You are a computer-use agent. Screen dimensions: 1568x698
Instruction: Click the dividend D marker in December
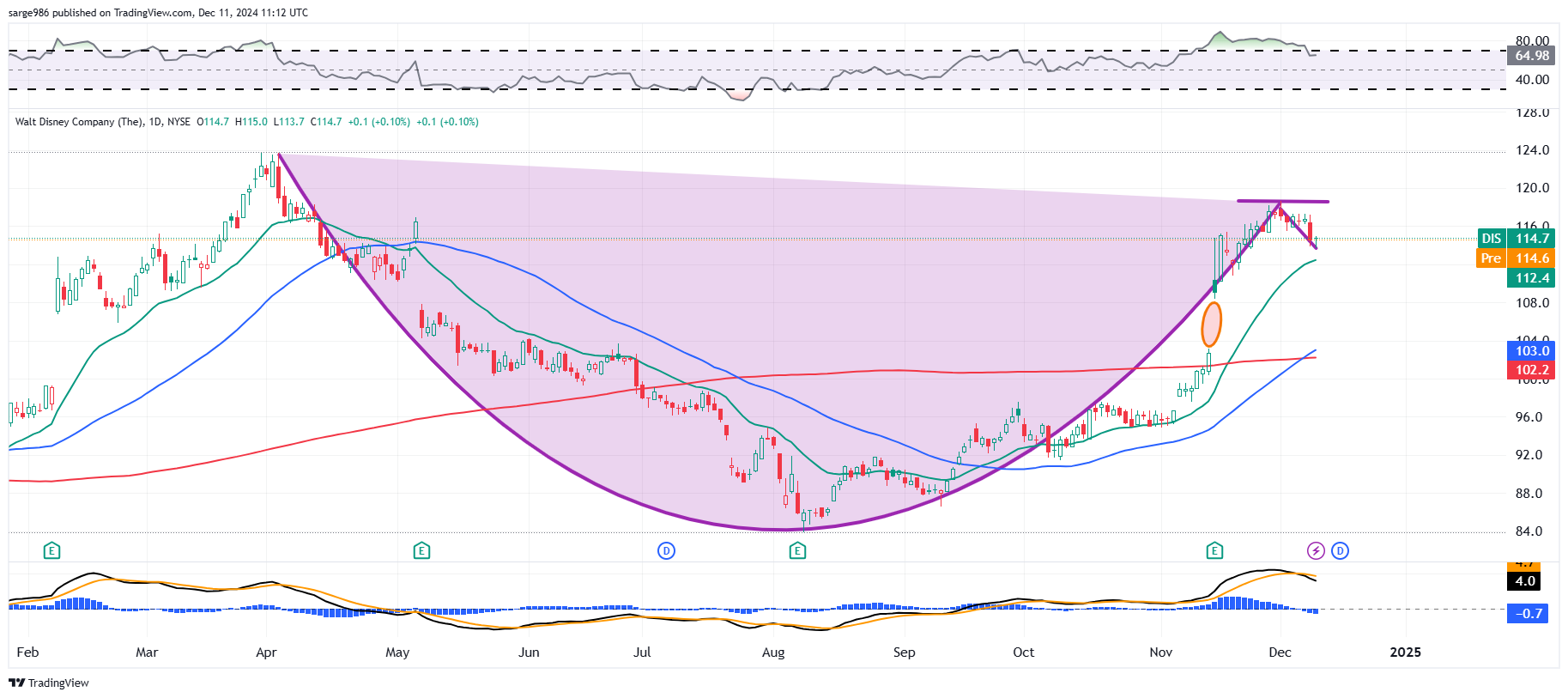click(x=1340, y=550)
